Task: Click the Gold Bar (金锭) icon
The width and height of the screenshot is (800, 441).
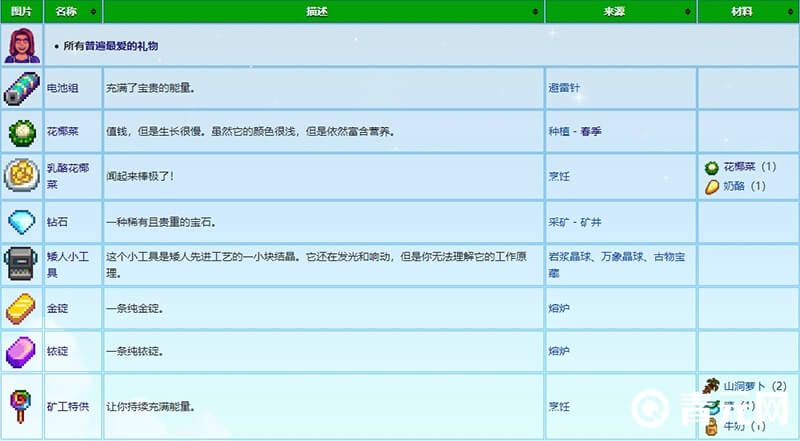Action: click(21, 308)
